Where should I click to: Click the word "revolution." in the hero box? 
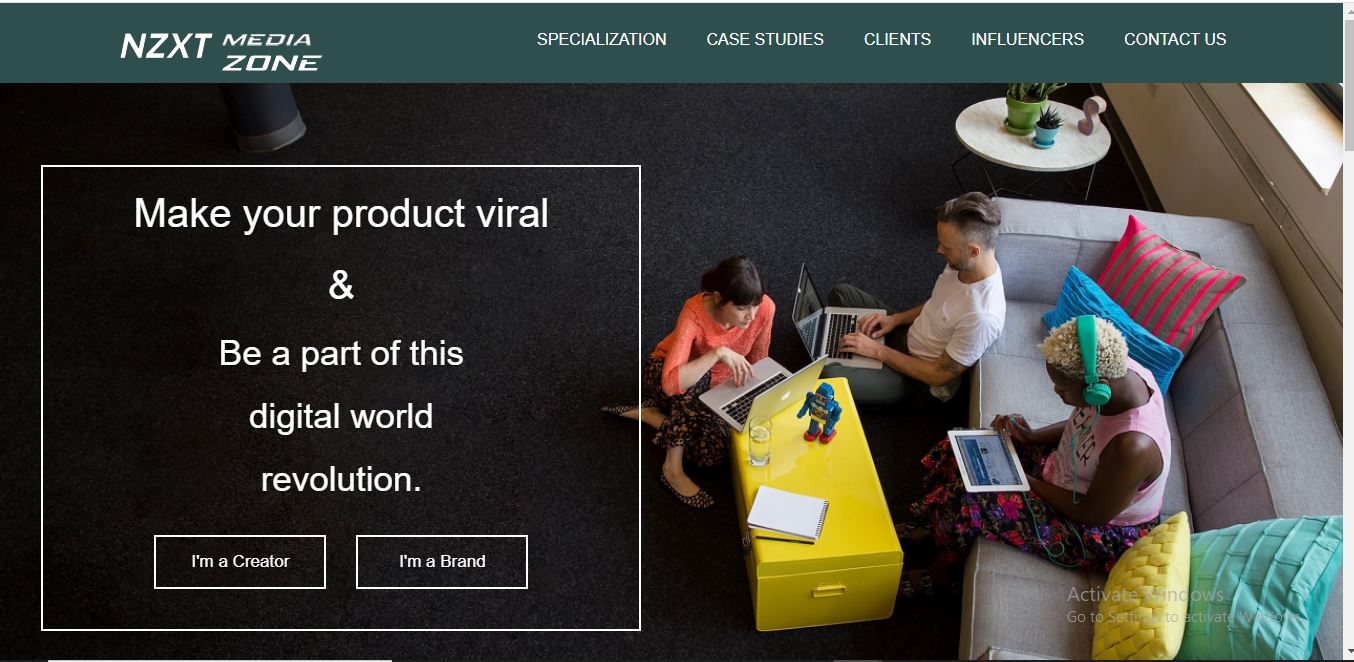click(341, 480)
